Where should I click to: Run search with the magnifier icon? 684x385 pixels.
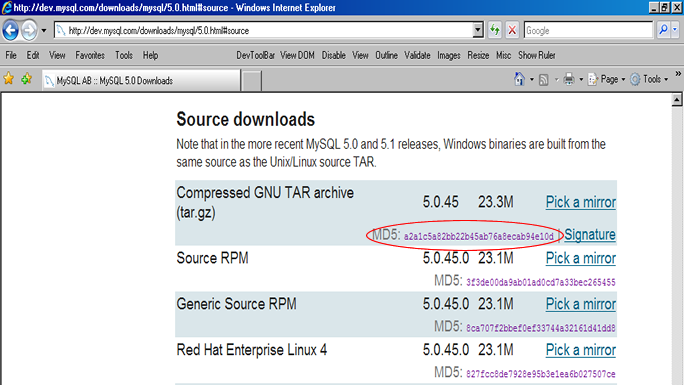663,30
